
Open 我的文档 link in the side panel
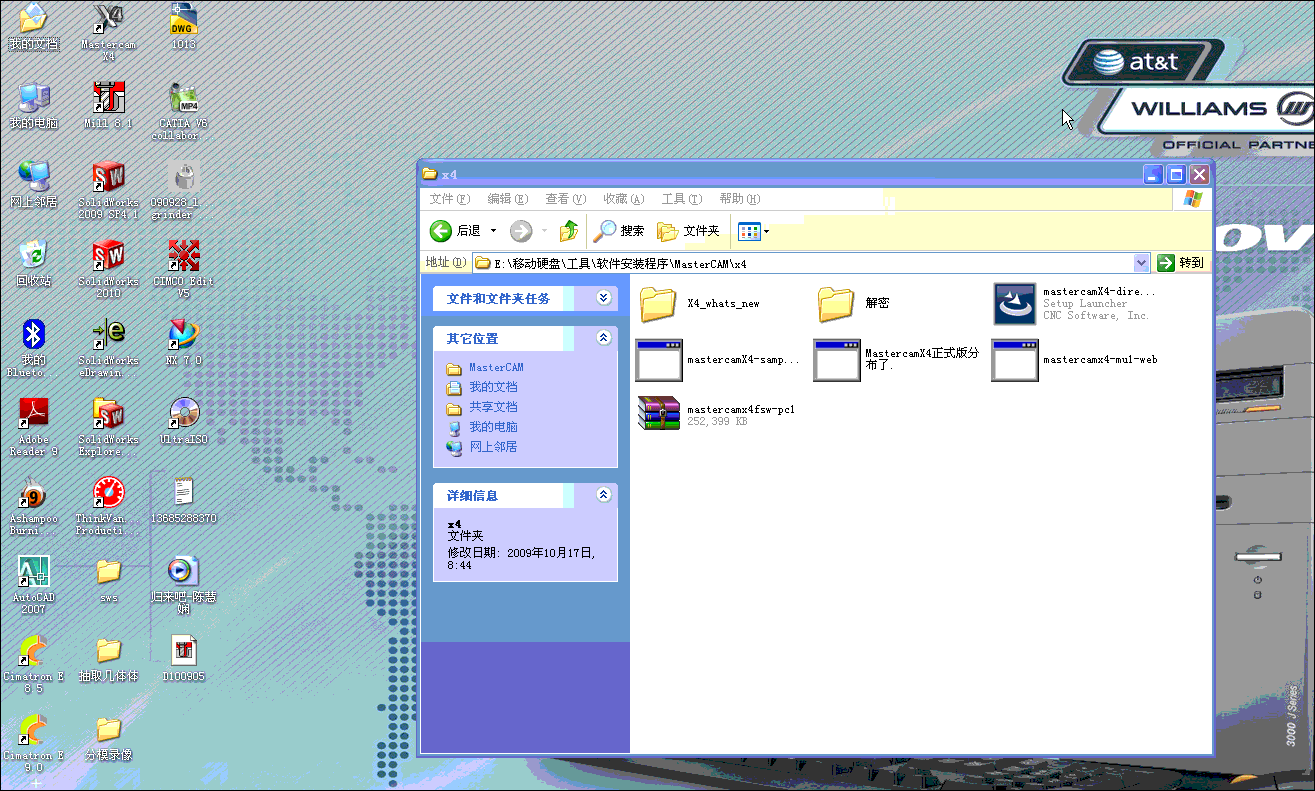[493, 387]
